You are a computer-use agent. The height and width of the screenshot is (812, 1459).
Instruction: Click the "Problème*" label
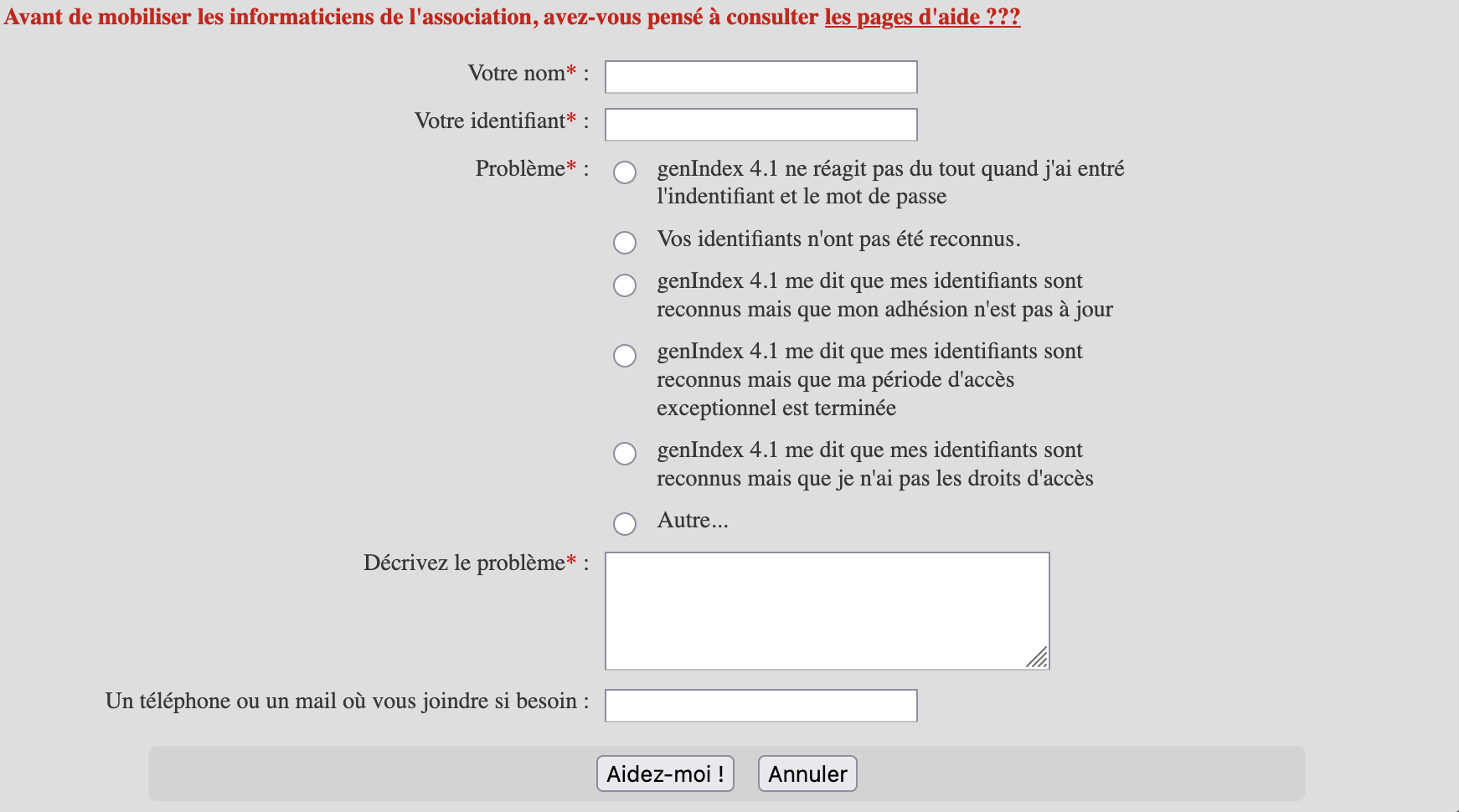point(533,169)
